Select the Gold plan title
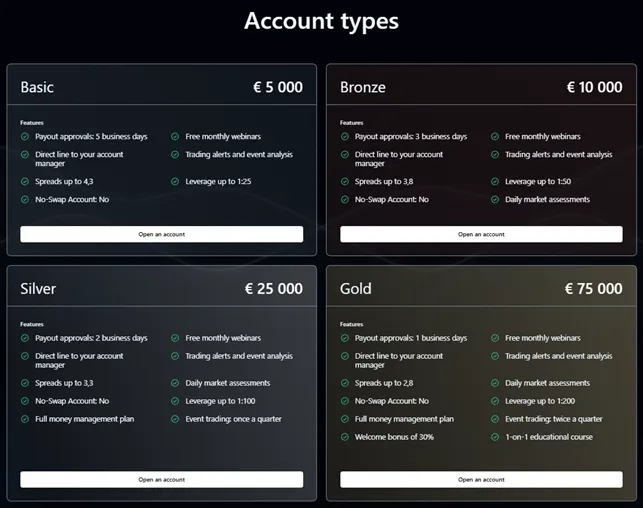643x508 pixels. [x=356, y=289]
